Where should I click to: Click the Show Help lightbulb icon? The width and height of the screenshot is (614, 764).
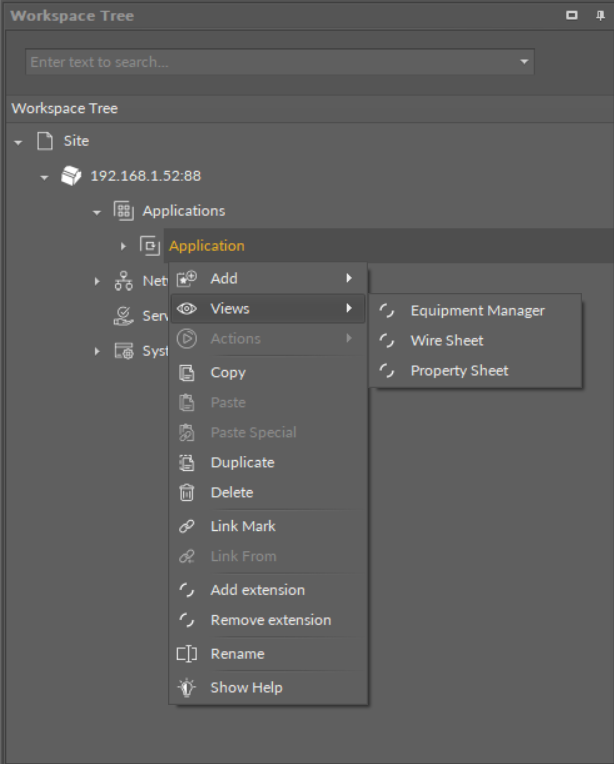pyautogui.click(x=186, y=688)
